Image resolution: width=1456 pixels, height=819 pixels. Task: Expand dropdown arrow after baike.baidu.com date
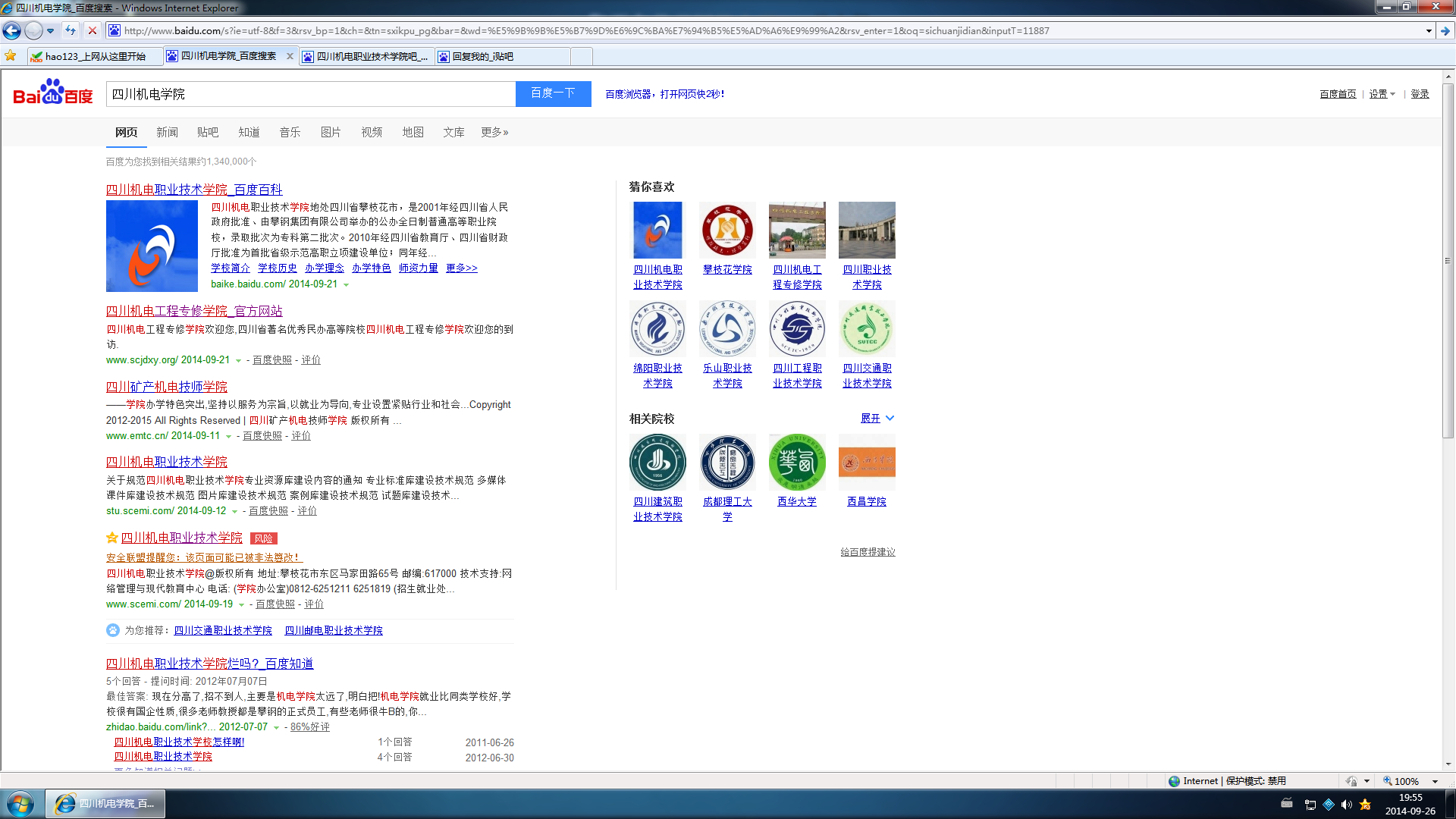coord(347,285)
